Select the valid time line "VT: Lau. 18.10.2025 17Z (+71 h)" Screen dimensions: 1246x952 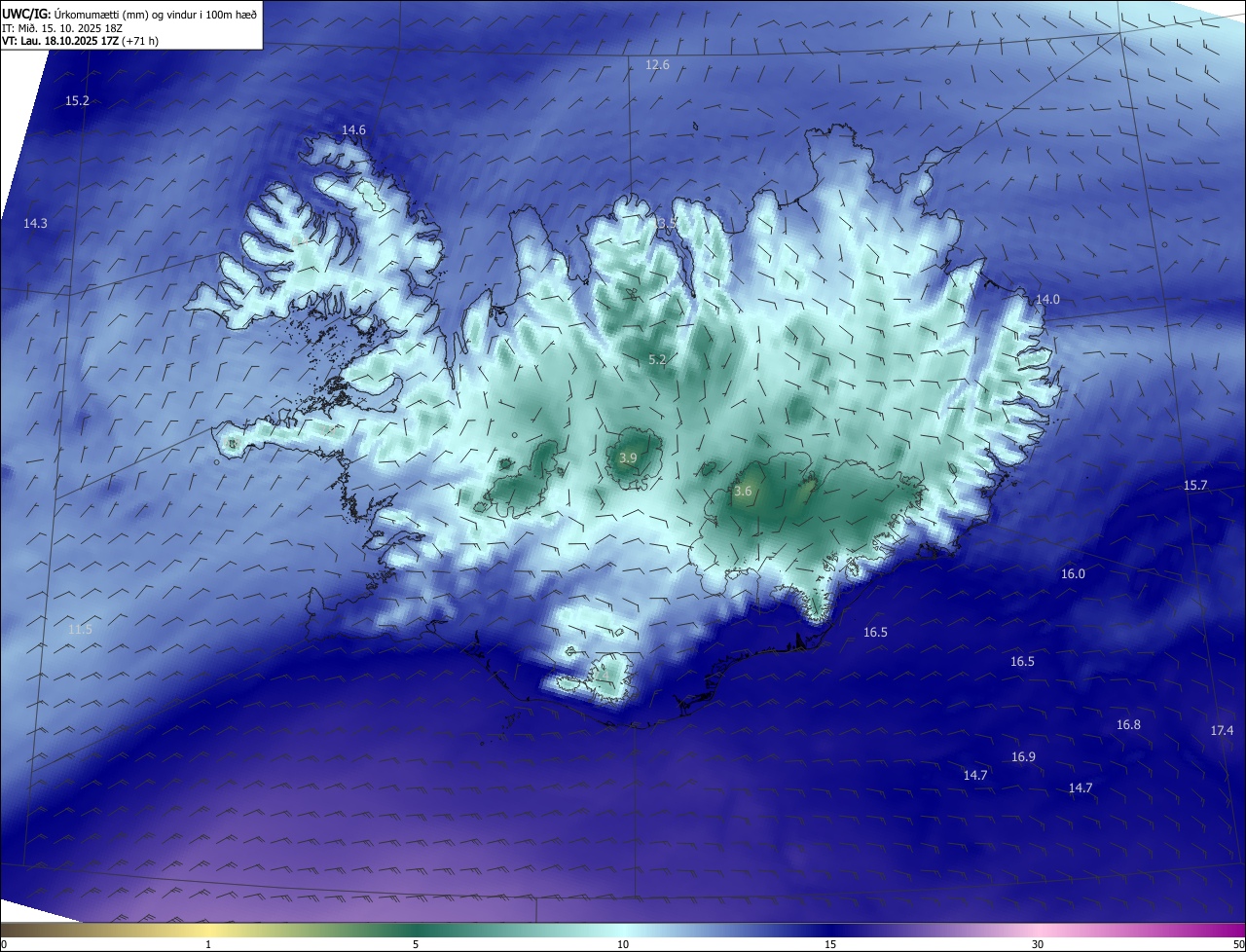pos(80,41)
